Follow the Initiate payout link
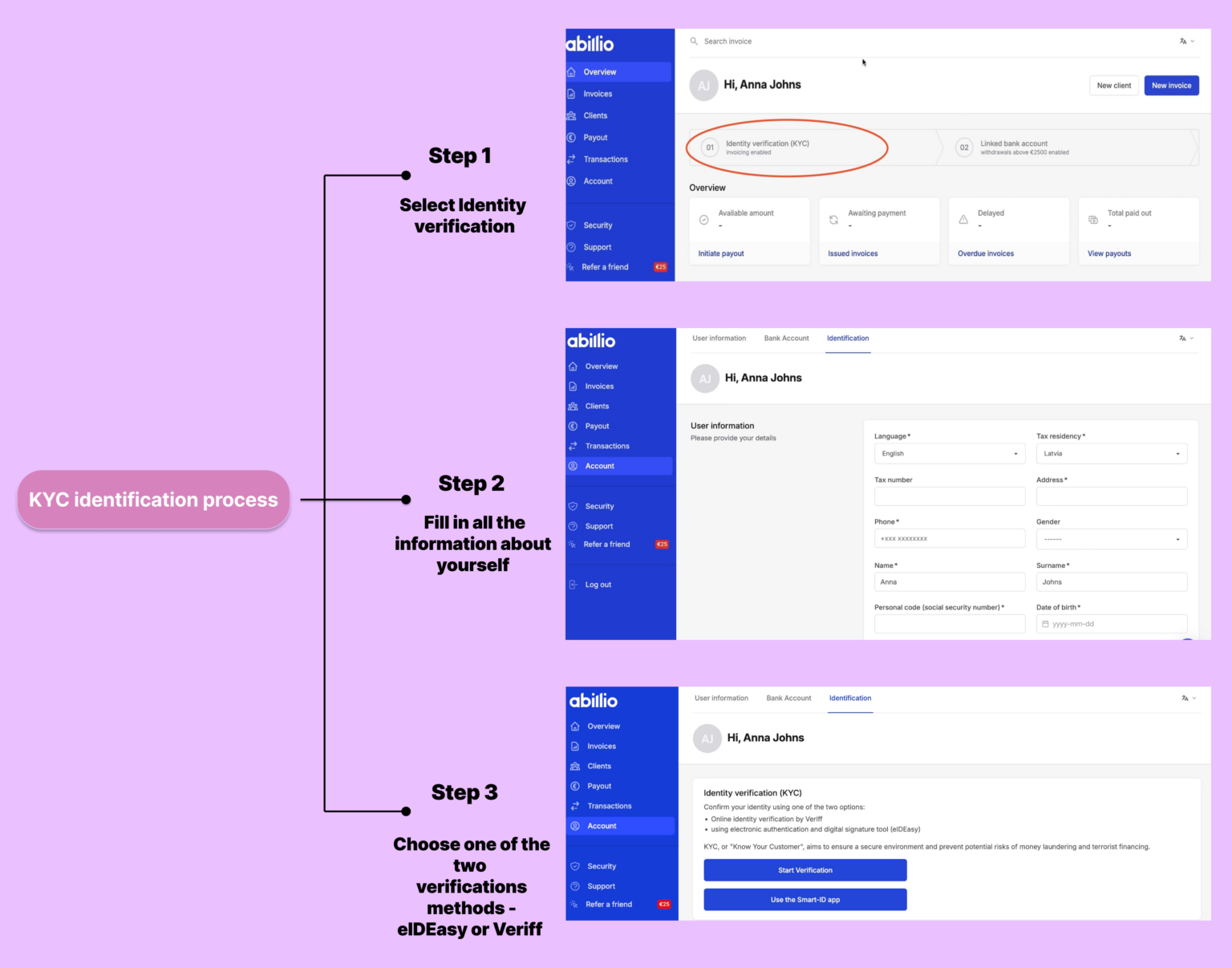1232x968 pixels. click(721, 253)
